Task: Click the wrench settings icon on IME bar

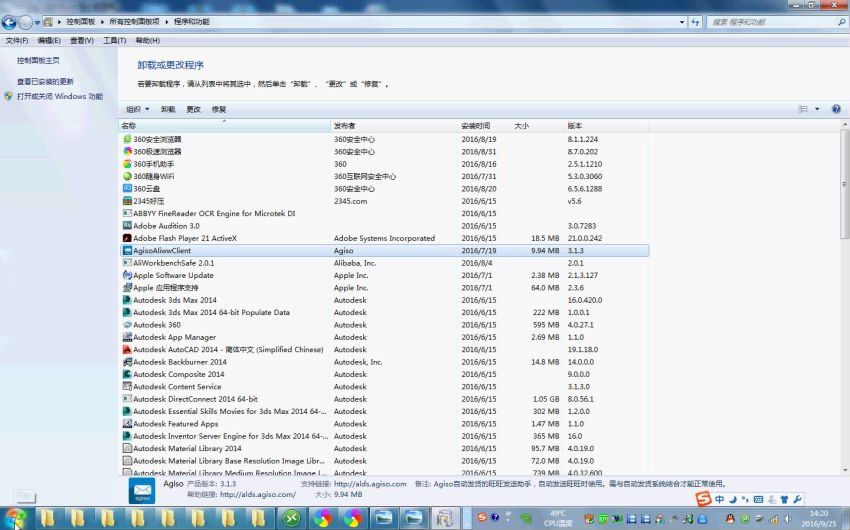Action: (x=797, y=499)
